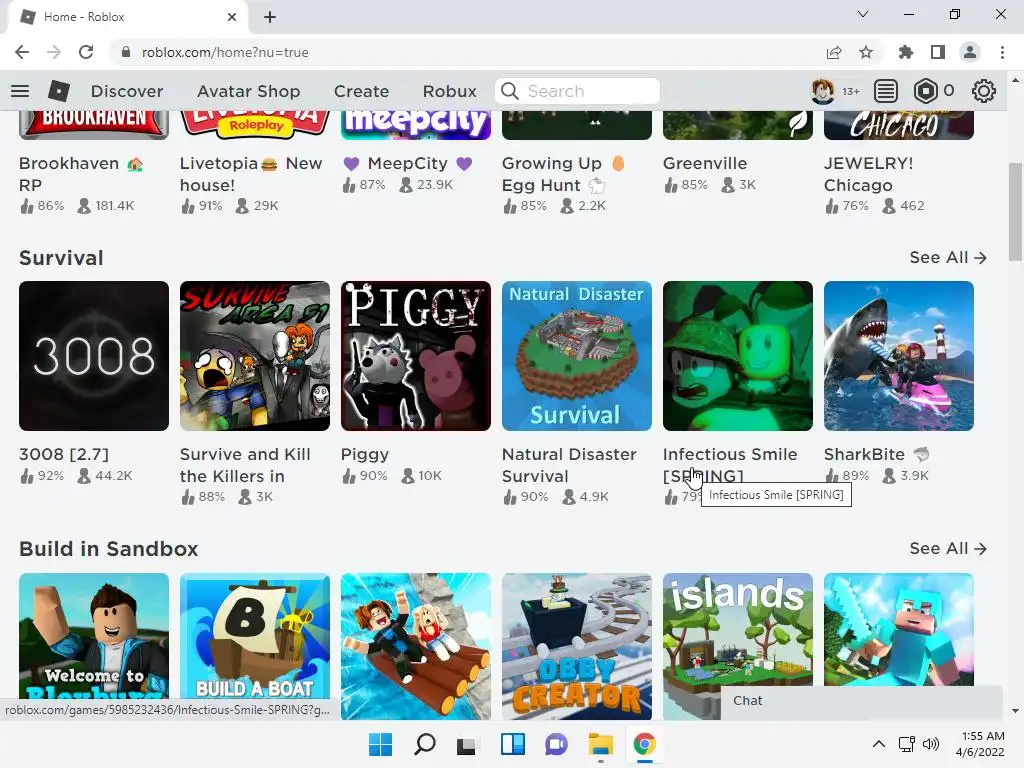This screenshot has height=768, width=1024.
Task: Click the site lock icon in address bar
Action: point(126,52)
